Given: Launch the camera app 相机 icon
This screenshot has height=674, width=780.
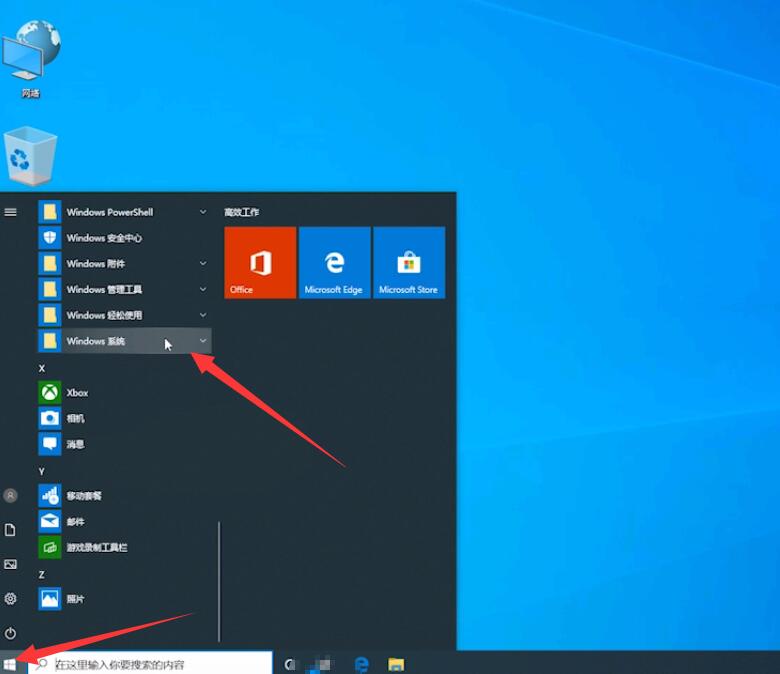Looking at the screenshot, I should pyautogui.click(x=50, y=418).
